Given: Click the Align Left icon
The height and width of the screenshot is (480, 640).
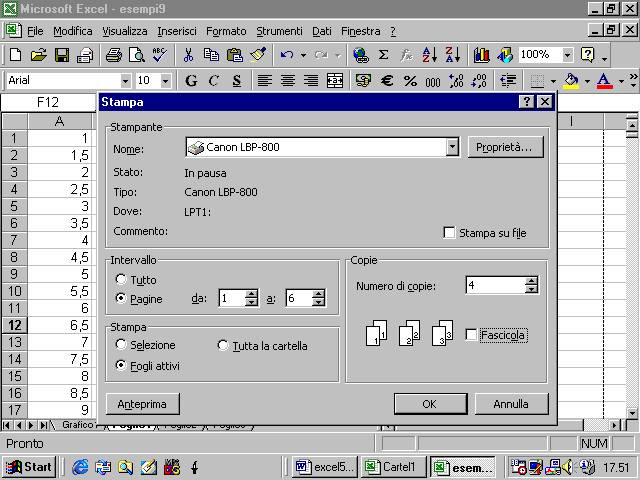Looking at the screenshot, I should [x=264, y=81].
